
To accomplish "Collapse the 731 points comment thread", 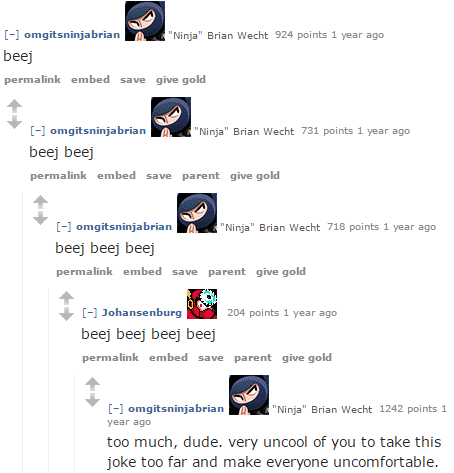I will coord(38,131).
